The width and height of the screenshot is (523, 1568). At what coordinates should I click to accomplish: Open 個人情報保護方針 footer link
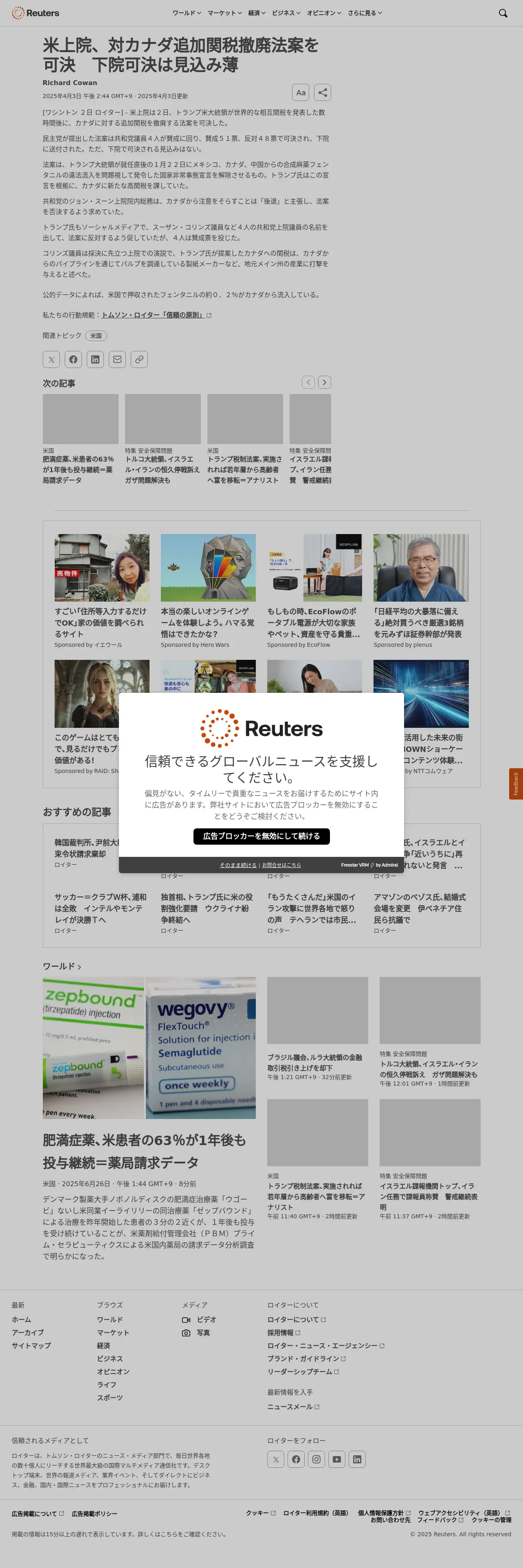(x=384, y=1513)
